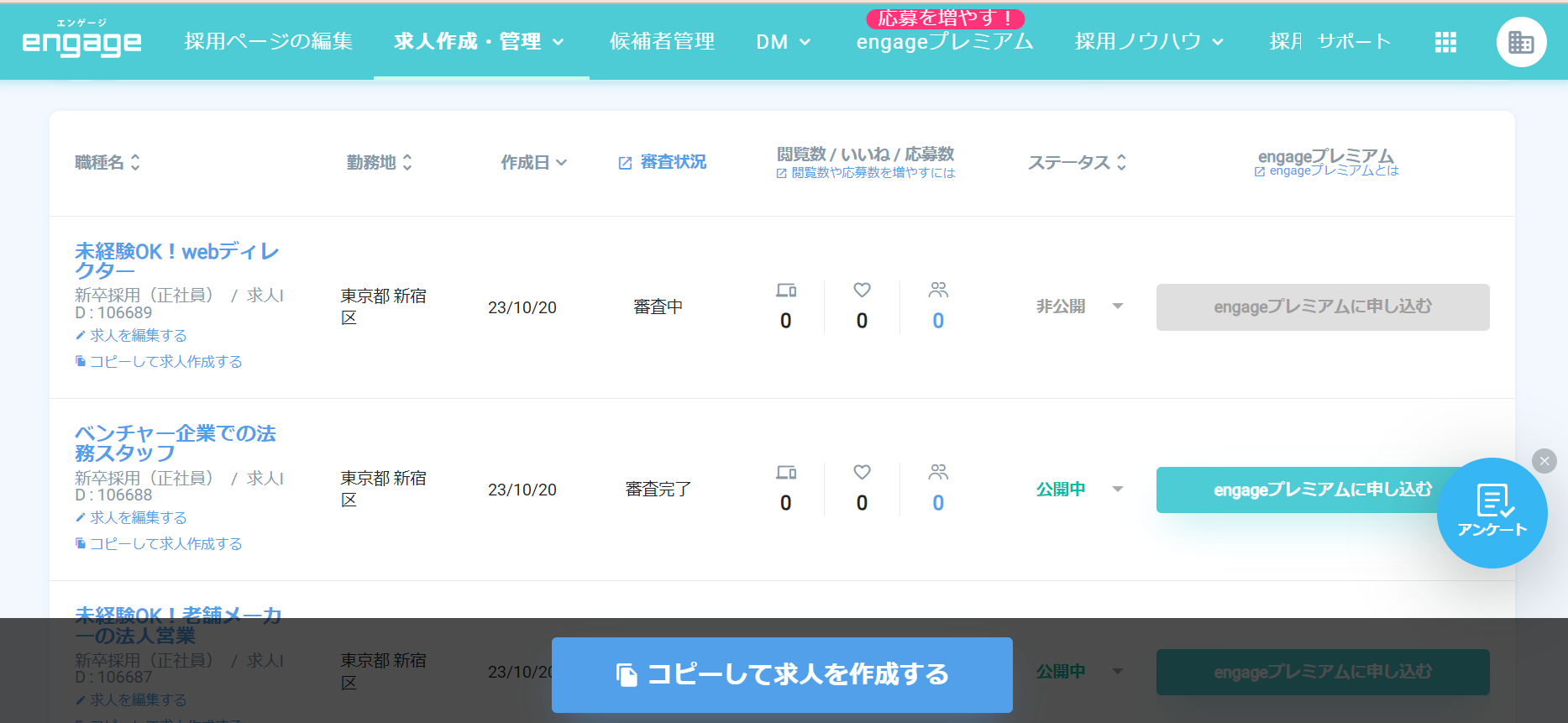Click 審査完了 status text

[658, 490]
